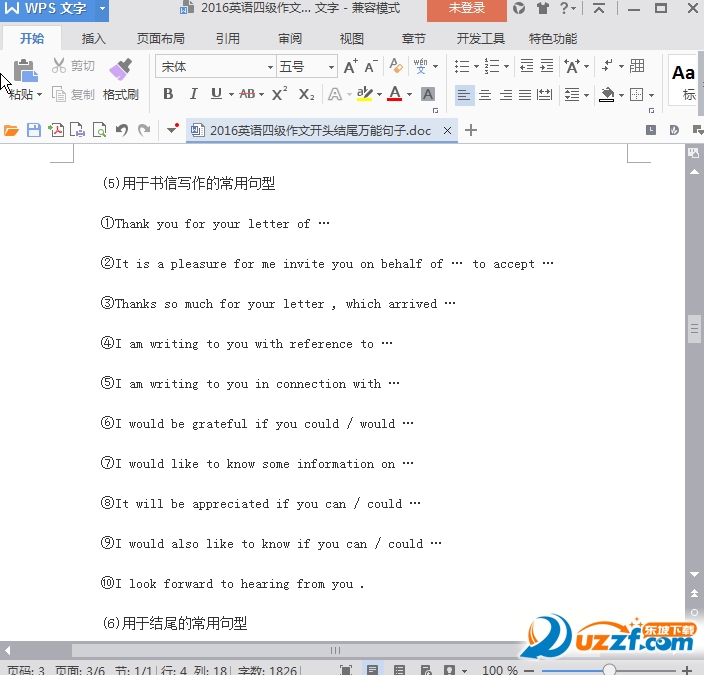Viewport: 704px width, 675px height.
Task: Clear formatting with eraser icon
Action: 396,66
